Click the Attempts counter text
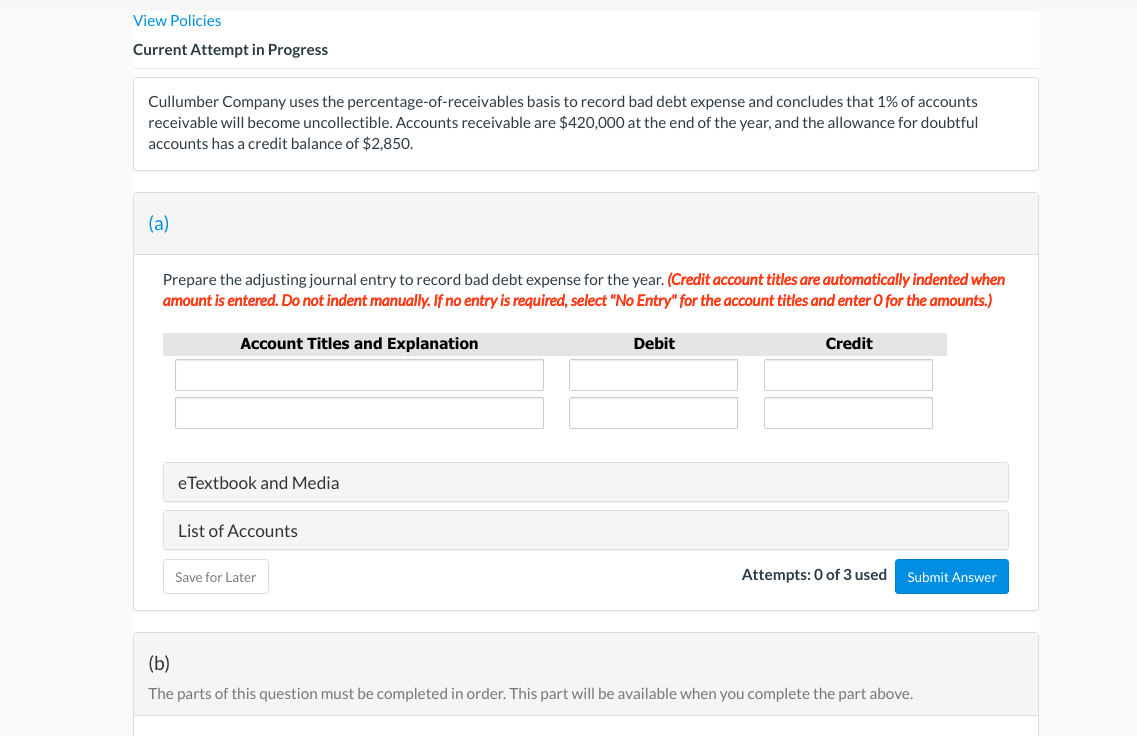This screenshot has height=736, width=1137. (x=814, y=575)
